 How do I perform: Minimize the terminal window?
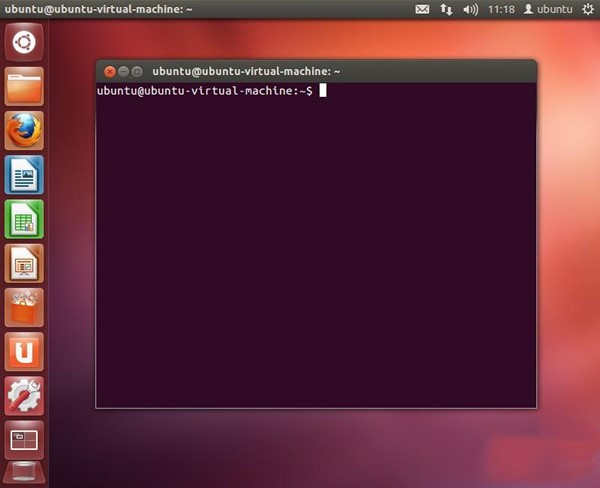click(x=123, y=72)
